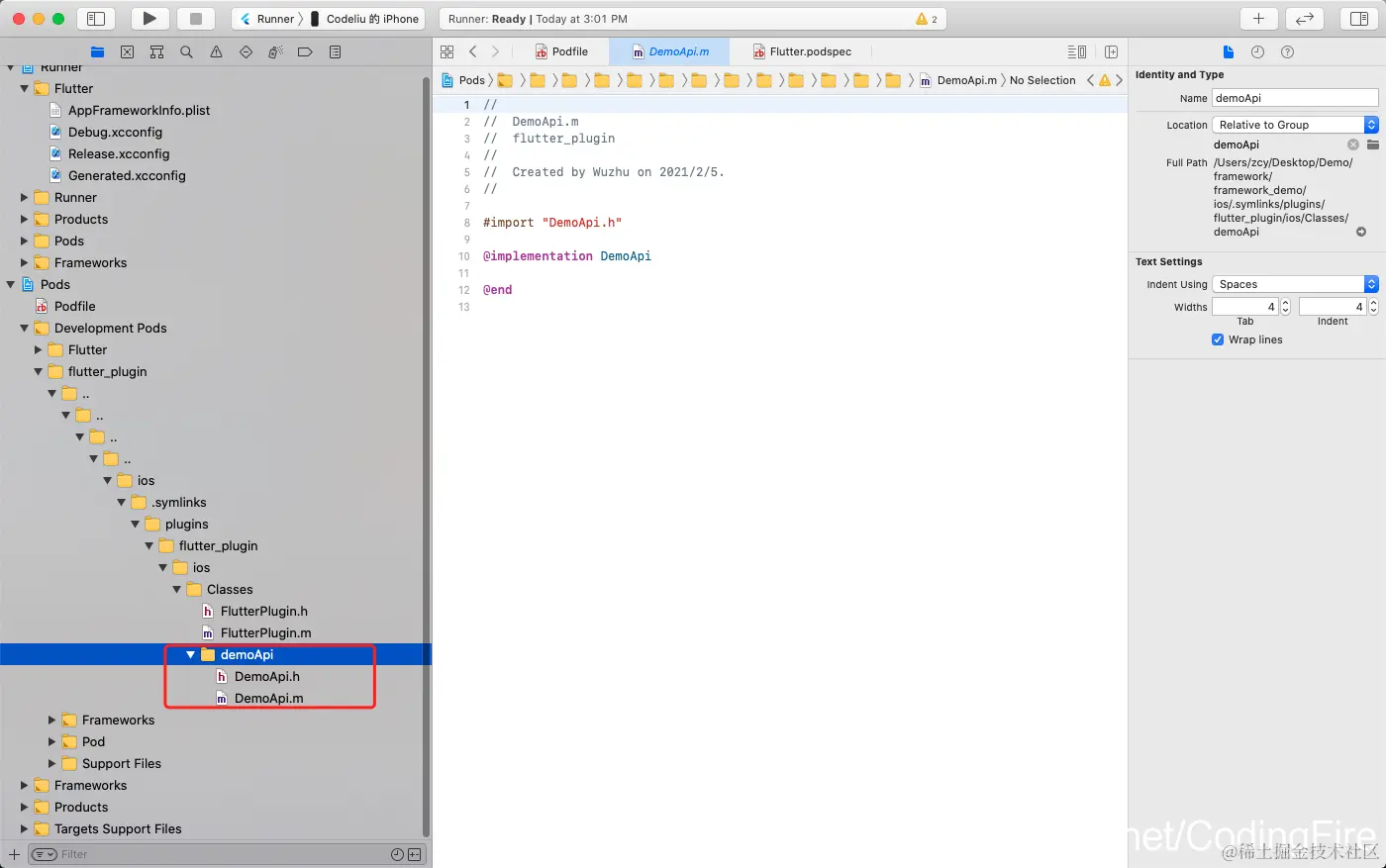The width and height of the screenshot is (1386, 868).
Task: Toggle source-control status filter
Action: tap(414, 854)
